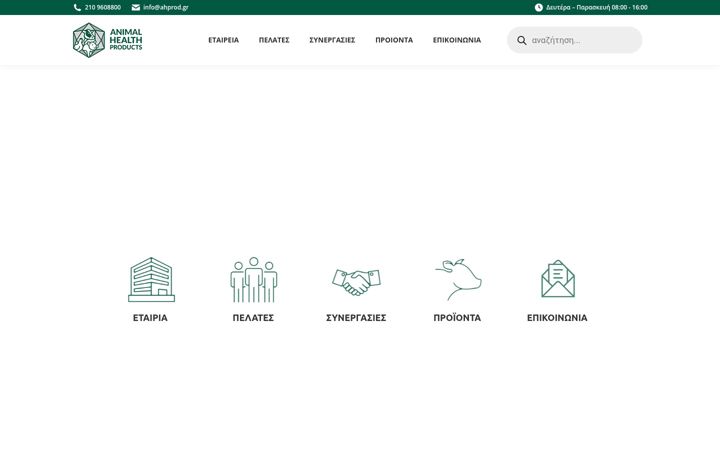Open the building icon above ΕΤΑΙΡΙΑ
The image size is (720, 450).
151,279
